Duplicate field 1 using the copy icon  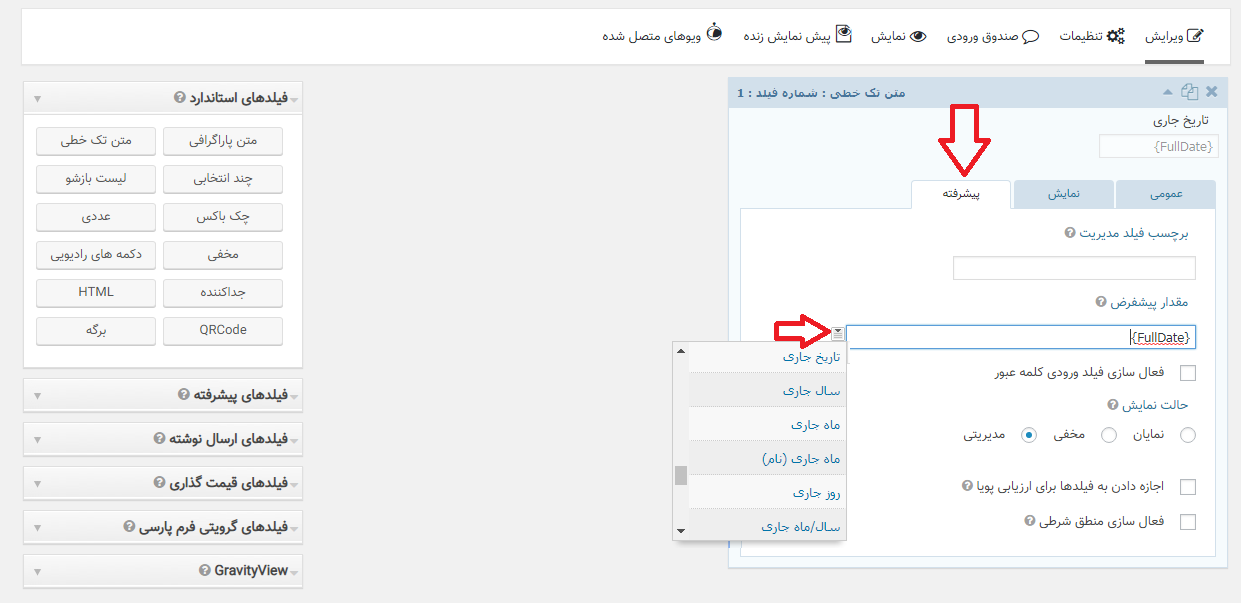pyautogui.click(x=1190, y=91)
